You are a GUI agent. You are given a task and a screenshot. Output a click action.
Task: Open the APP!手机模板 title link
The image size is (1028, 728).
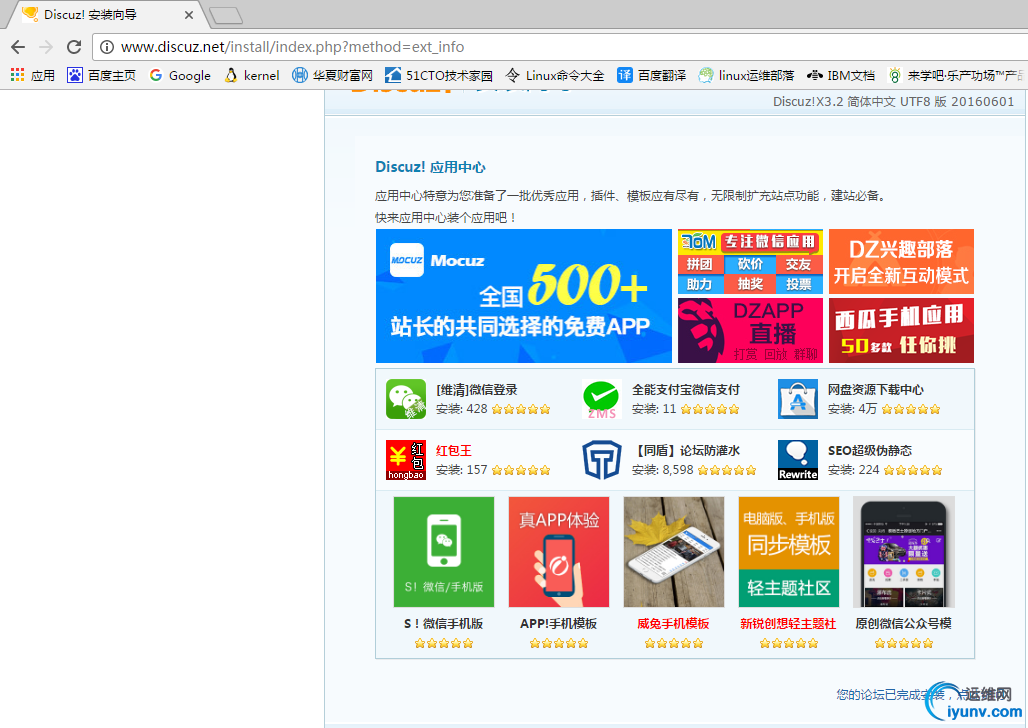coord(559,624)
